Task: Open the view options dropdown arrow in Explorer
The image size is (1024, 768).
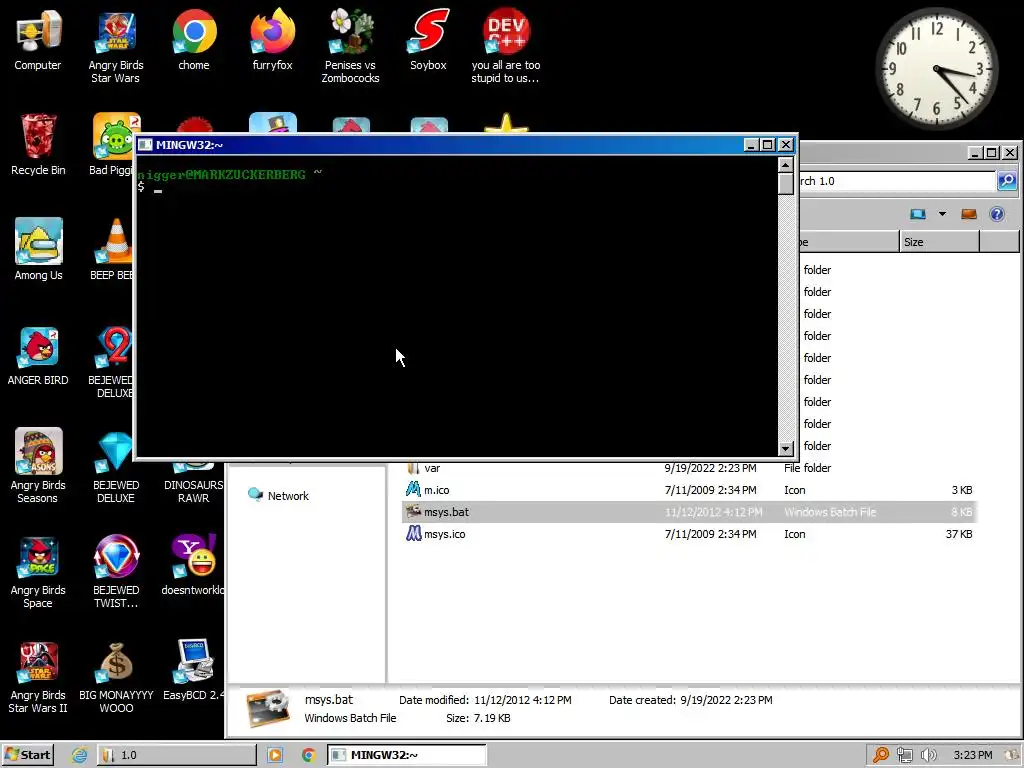Action: (942, 214)
